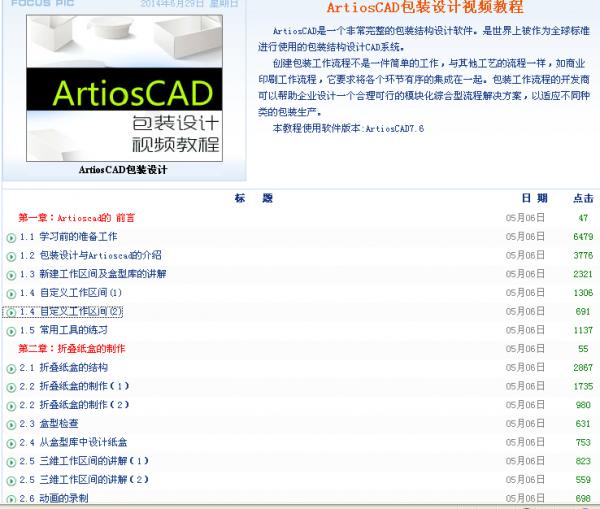Click the 05月06日 date in 第二章 row

[x=525, y=349]
